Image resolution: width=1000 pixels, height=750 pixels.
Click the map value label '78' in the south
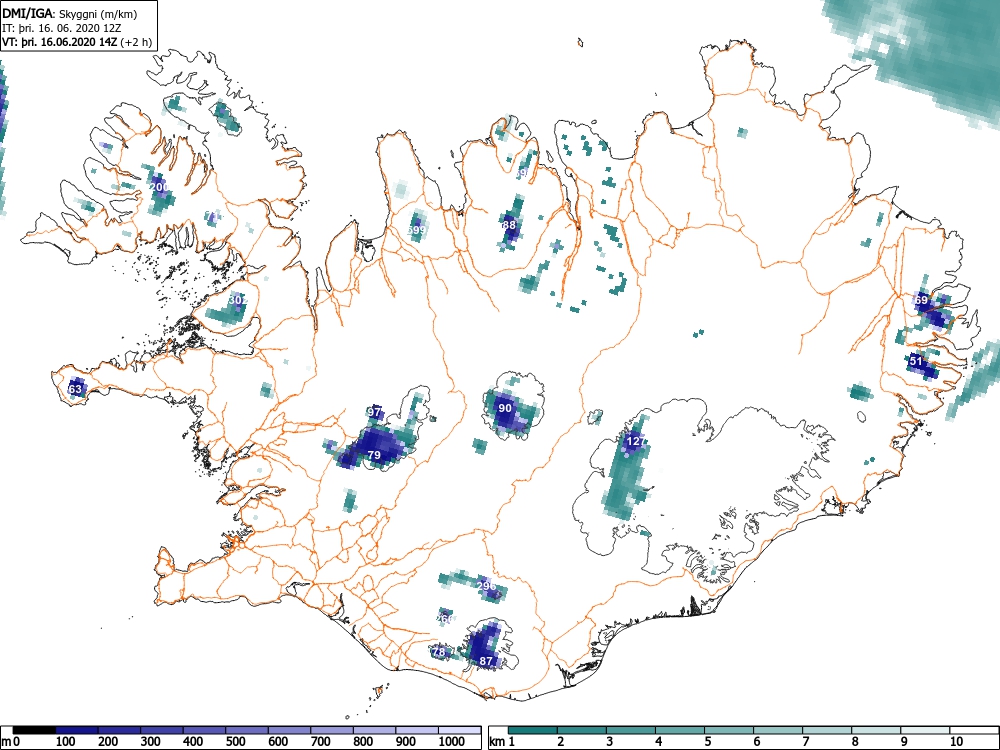click(x=439, y=652)
